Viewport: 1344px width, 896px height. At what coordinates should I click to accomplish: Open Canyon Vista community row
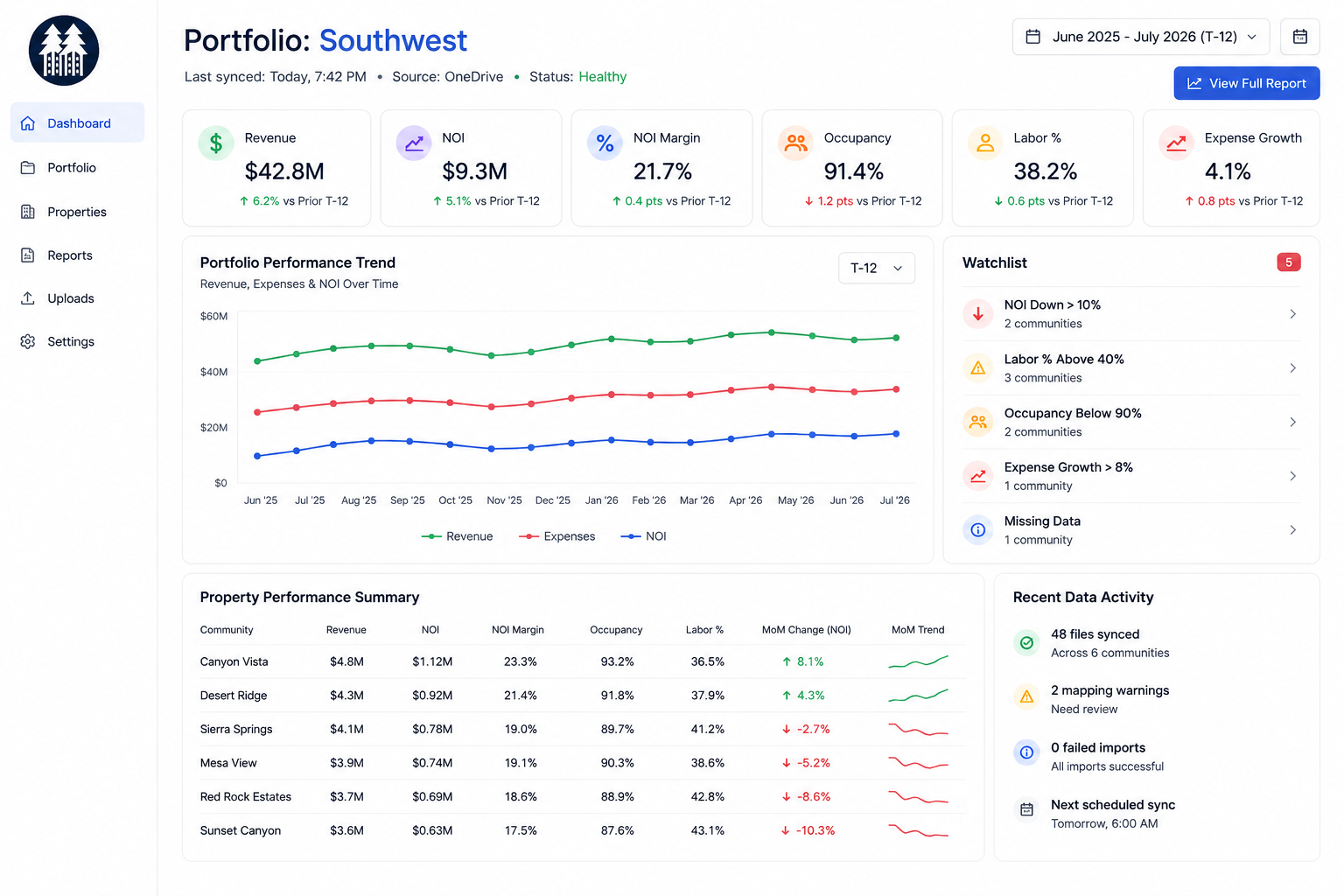point(583,661)
